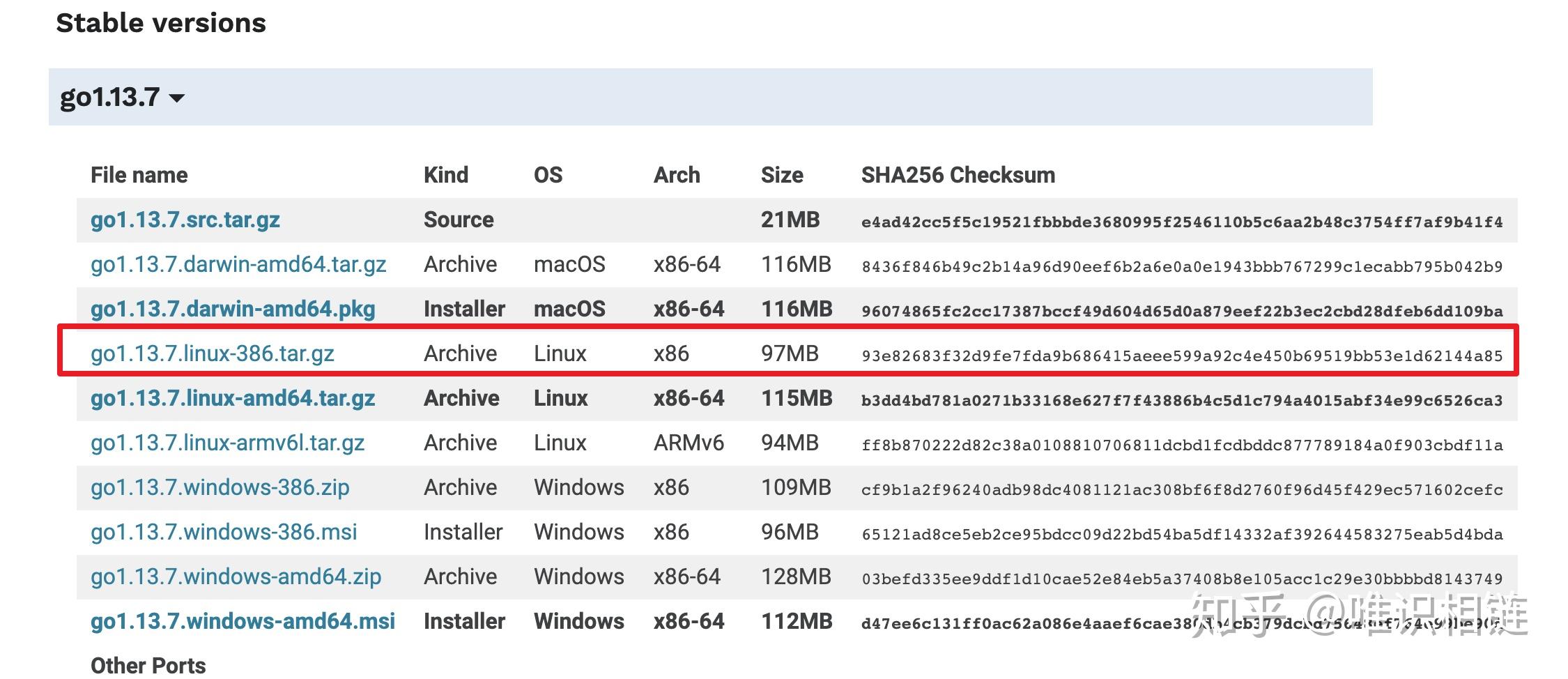Click the go1.13.7 dropdown arrow

point(177,98)
